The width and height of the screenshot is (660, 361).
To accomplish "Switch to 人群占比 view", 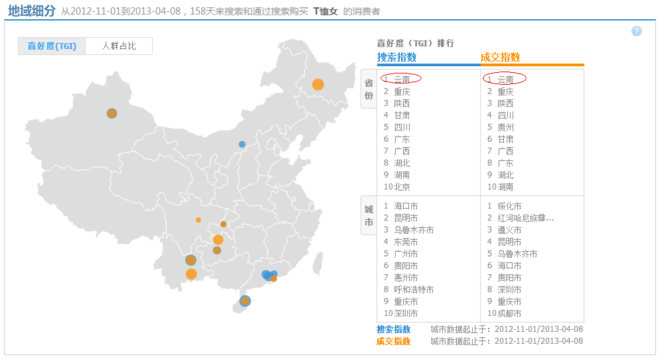I will point(119,46).
